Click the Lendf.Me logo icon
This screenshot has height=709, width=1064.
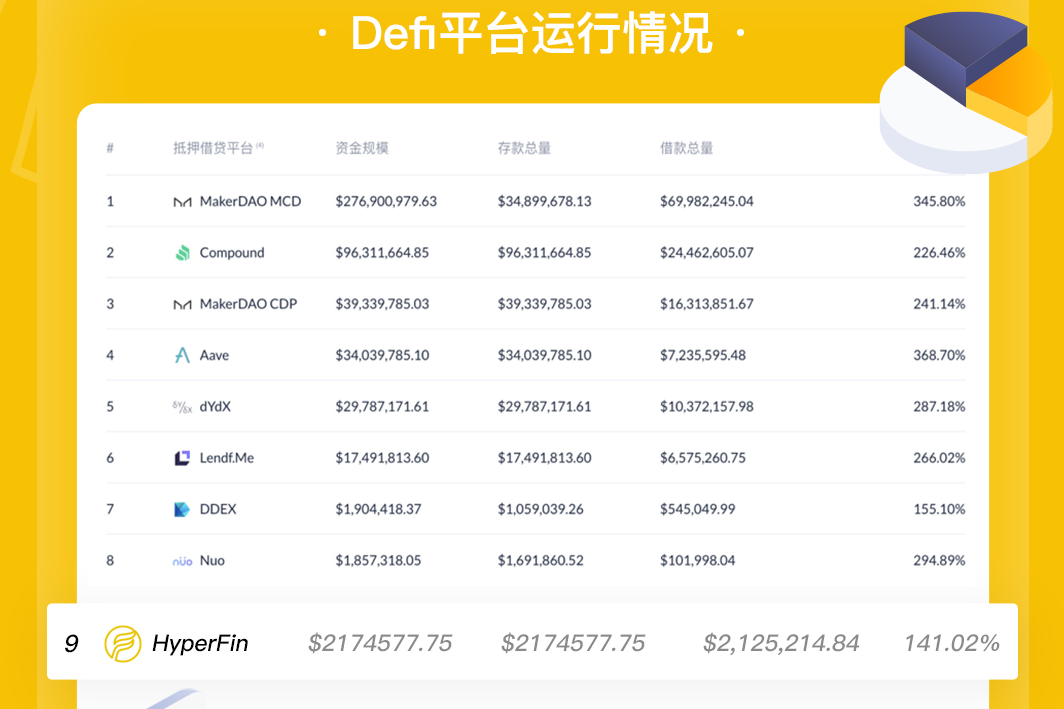point(182,458)
